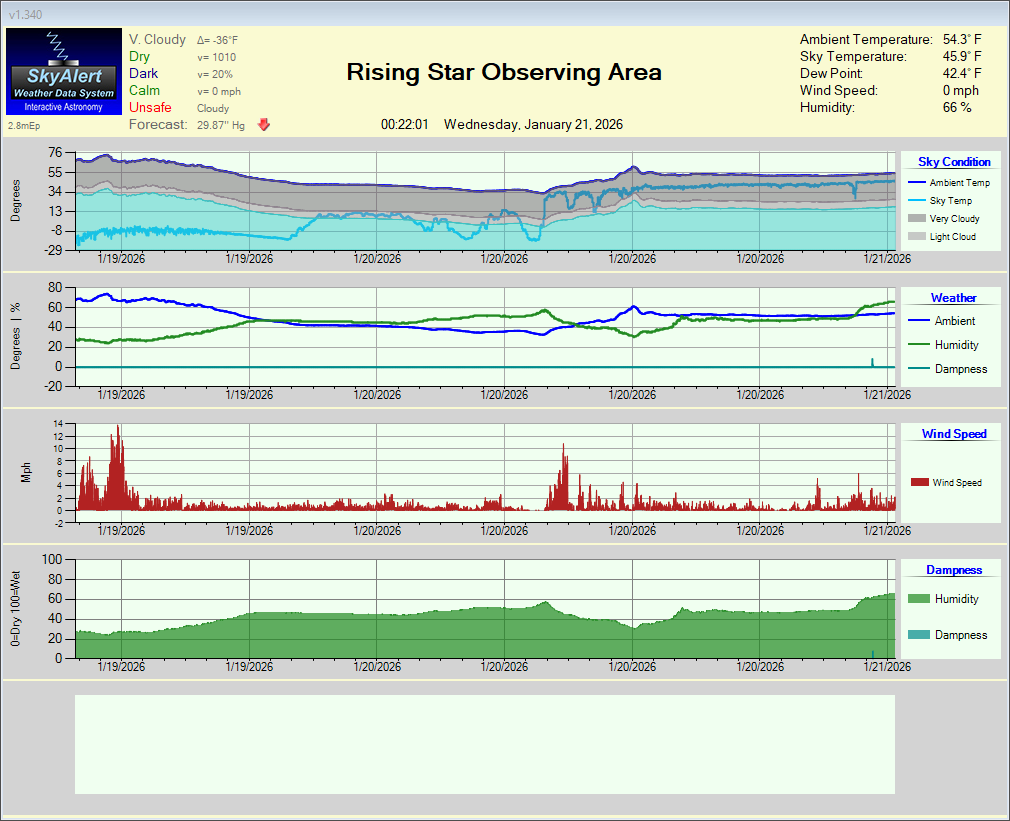Image resolution: width=1010 pixels, height=821 pixels.
Task: Click the red Unsafe status label
Action: [x=150, y=108]
